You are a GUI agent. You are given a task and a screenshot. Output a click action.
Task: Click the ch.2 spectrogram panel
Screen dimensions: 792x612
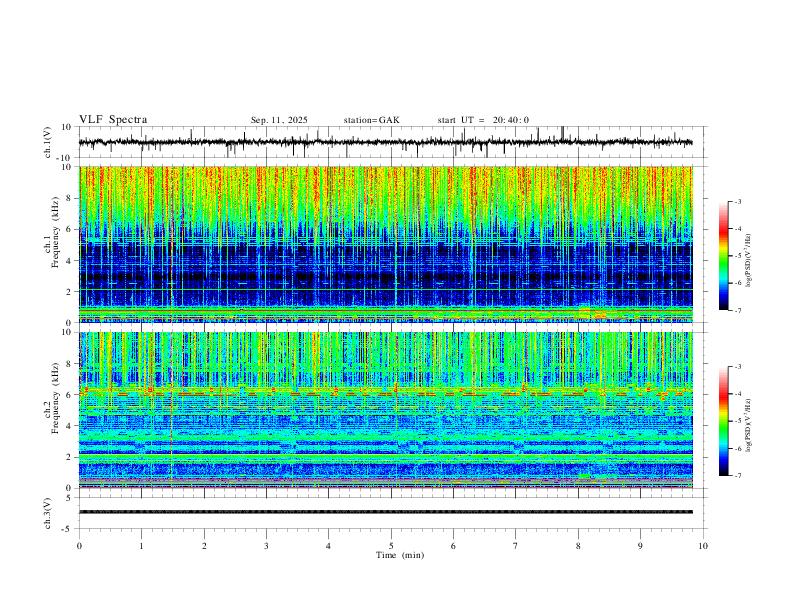[385, 410]
